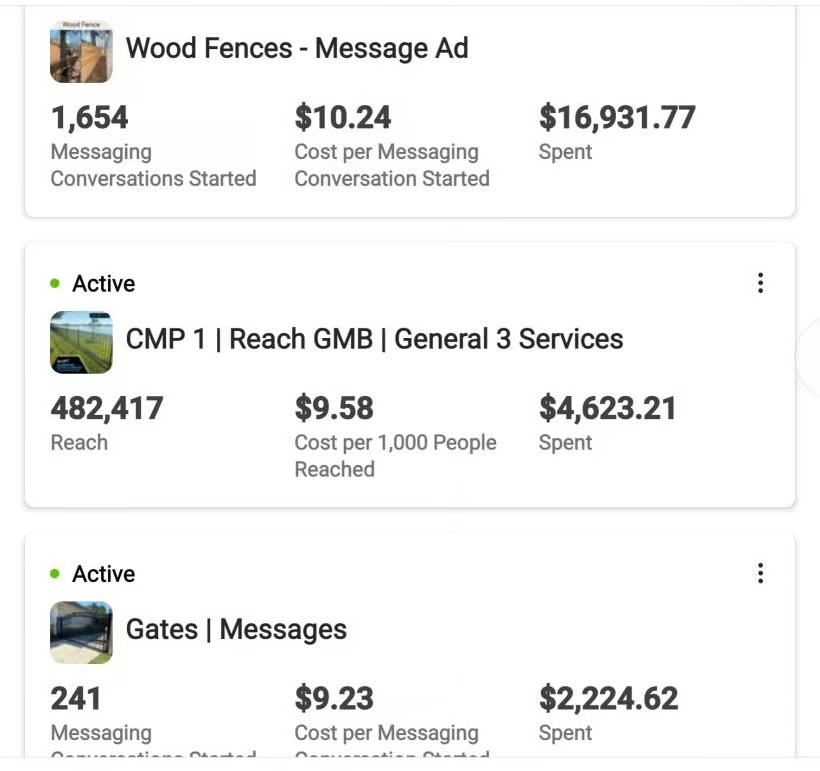820x771 pixels.
Task: Click the 482,417 reach figure
Action: coord(107,408)
